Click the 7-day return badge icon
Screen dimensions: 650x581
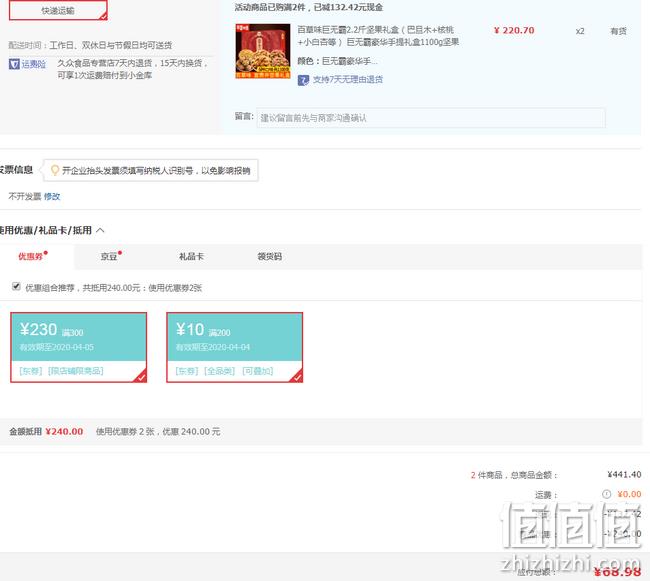[303, 80]
